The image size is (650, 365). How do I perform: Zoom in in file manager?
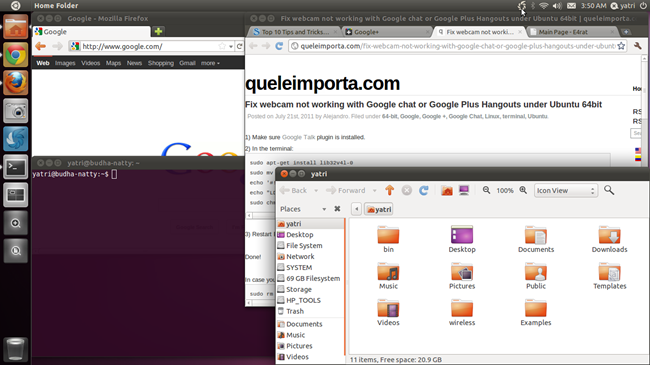(523, 190)
